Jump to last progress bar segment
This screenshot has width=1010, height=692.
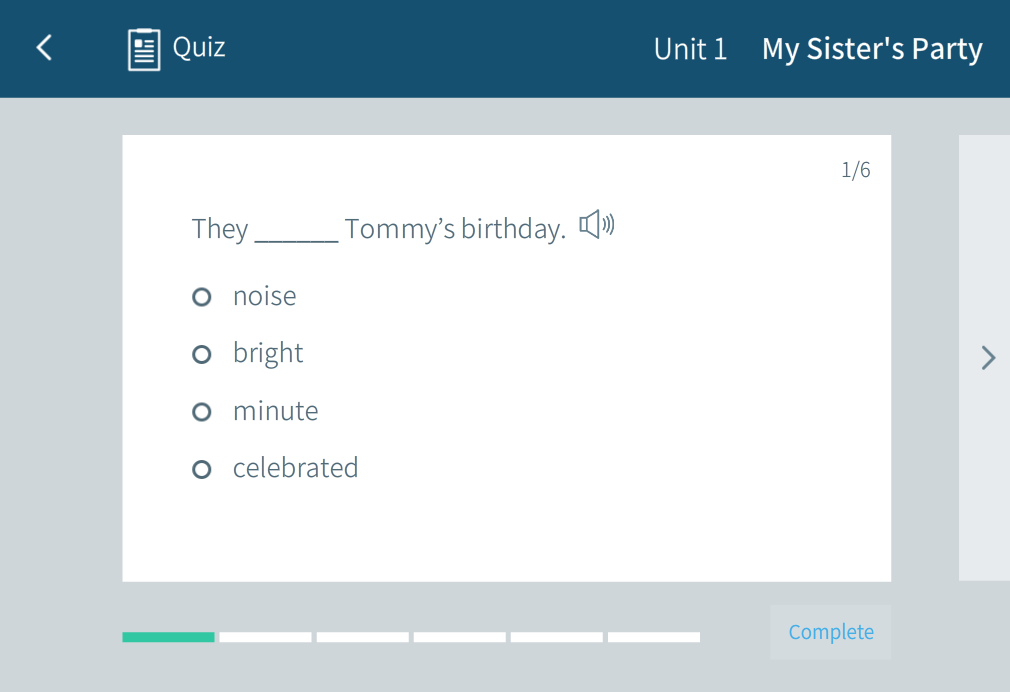click(x=653, y=637)
